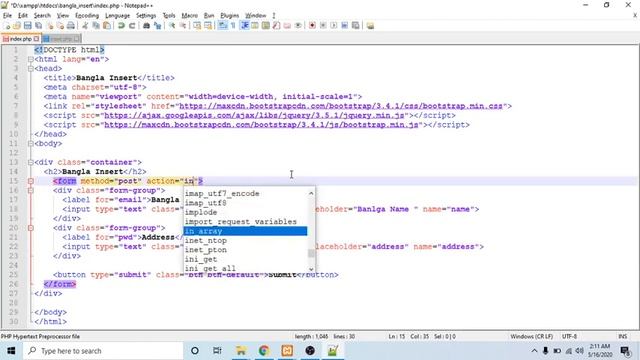Open Folder as Workspace toolbar icon

coord(287,26)
